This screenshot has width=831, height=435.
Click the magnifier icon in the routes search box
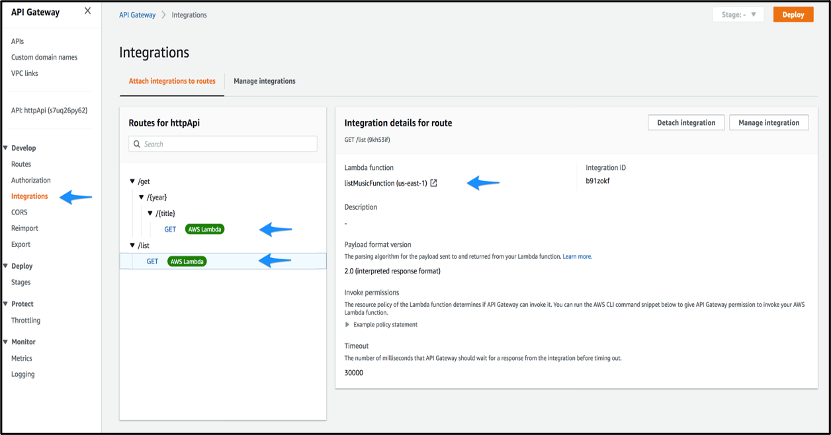click(137, 144)
